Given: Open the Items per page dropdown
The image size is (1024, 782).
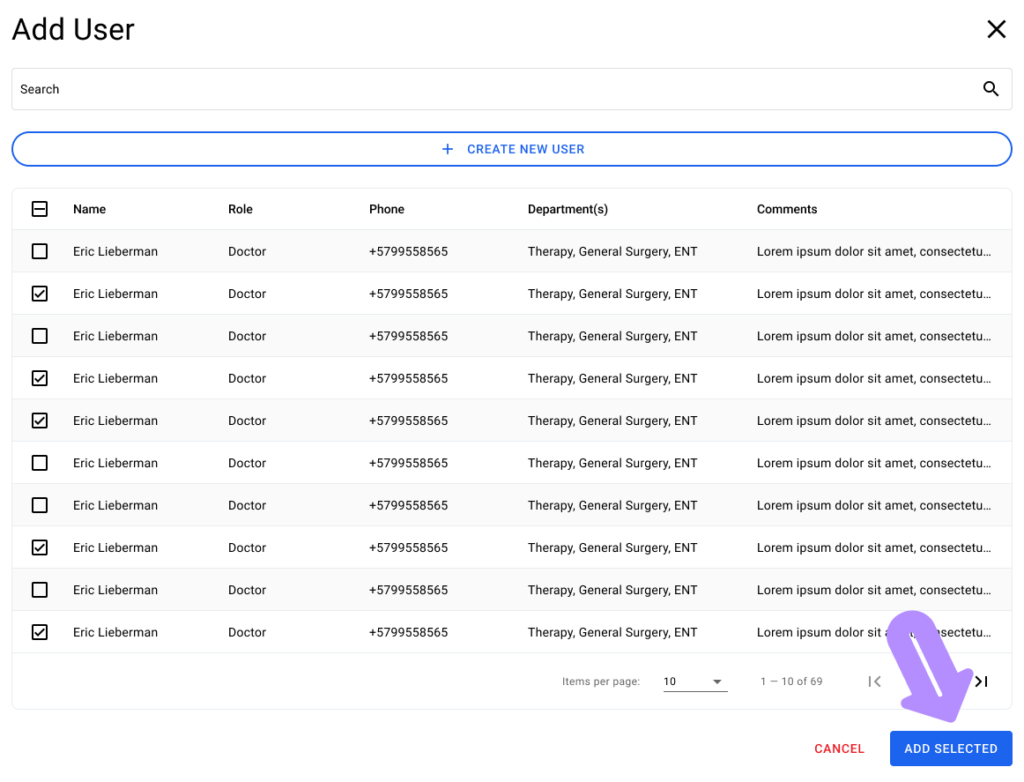Looking at the screenshot, I should coord(694,681).
